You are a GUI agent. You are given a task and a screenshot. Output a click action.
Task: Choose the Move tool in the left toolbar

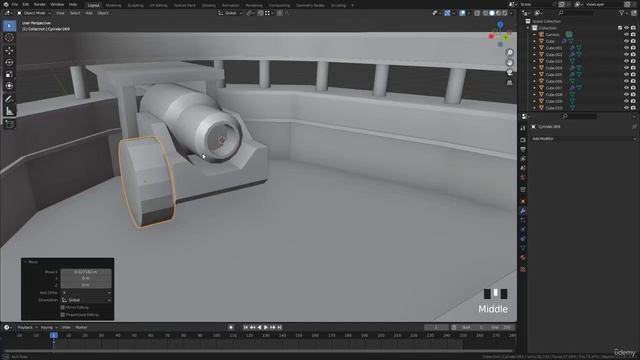click(9, 51)
